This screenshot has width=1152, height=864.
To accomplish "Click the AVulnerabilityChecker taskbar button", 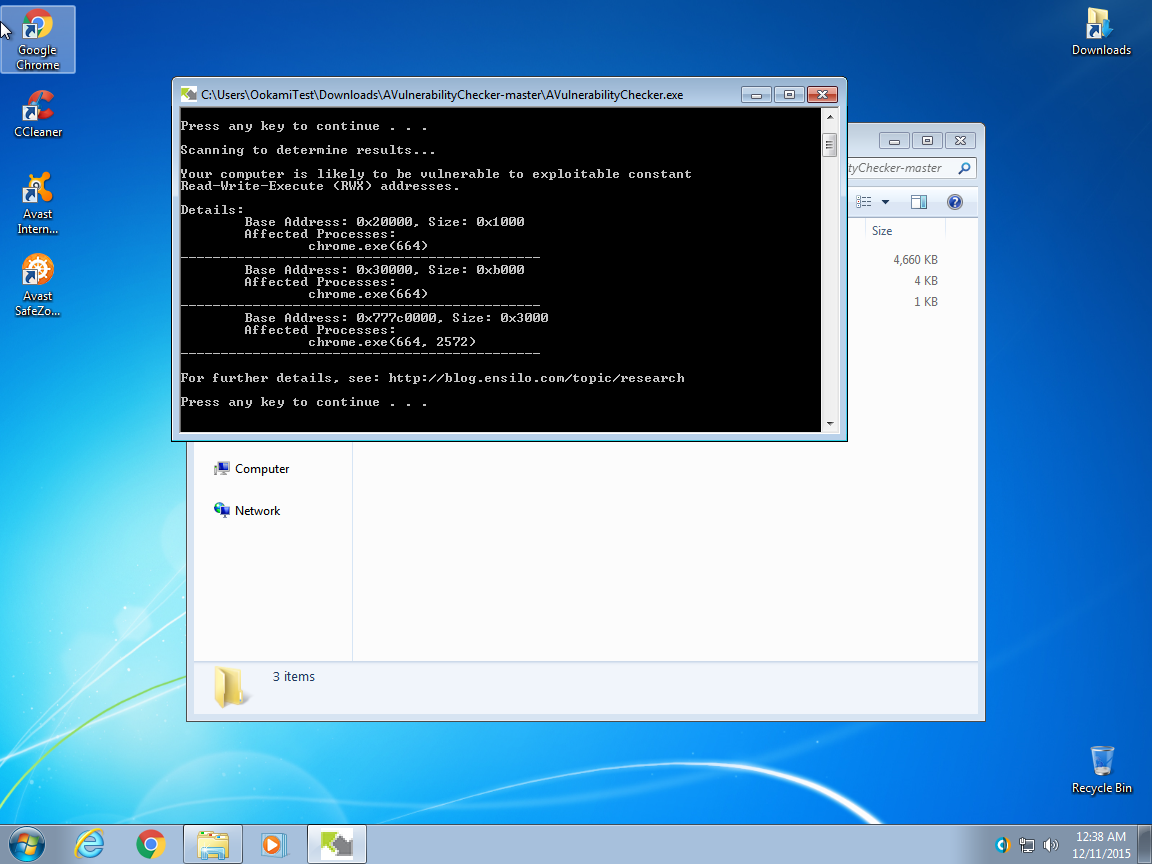I will click(336, 845).
